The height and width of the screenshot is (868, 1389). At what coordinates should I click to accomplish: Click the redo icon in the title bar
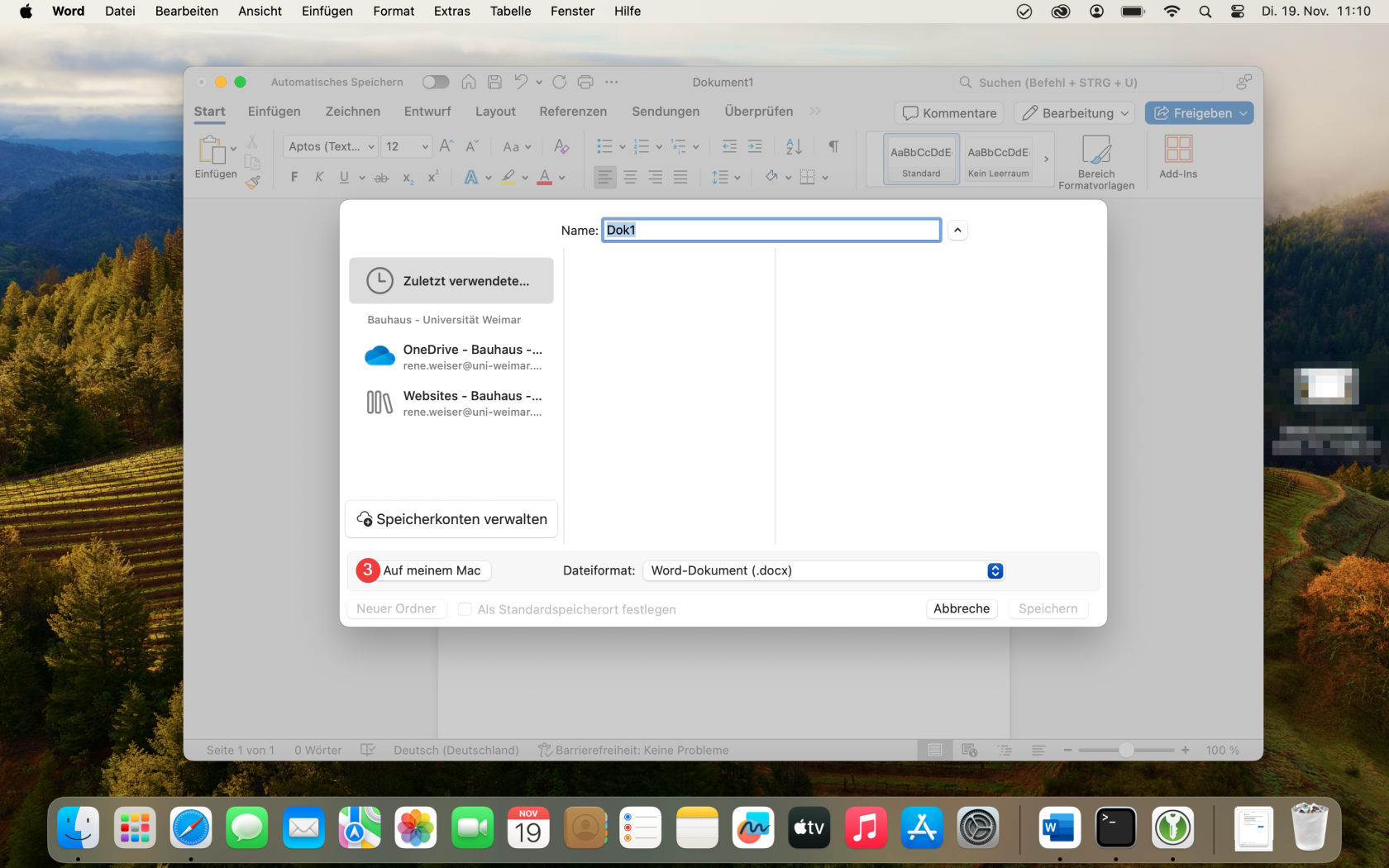pos(560,82)
